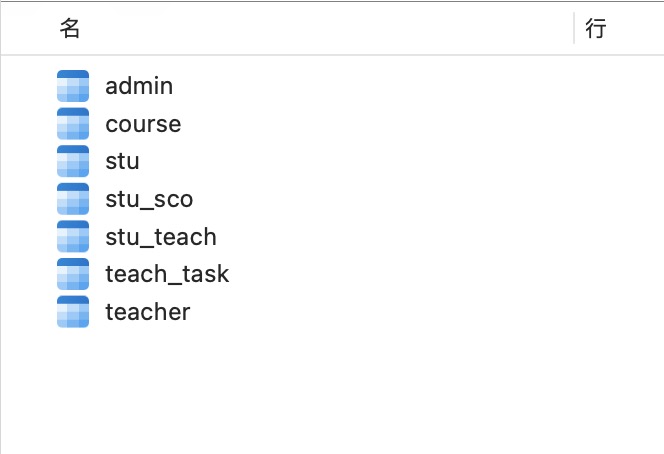Select the stu table name
This screenshot has height=454, width=664.
point(122,161)
